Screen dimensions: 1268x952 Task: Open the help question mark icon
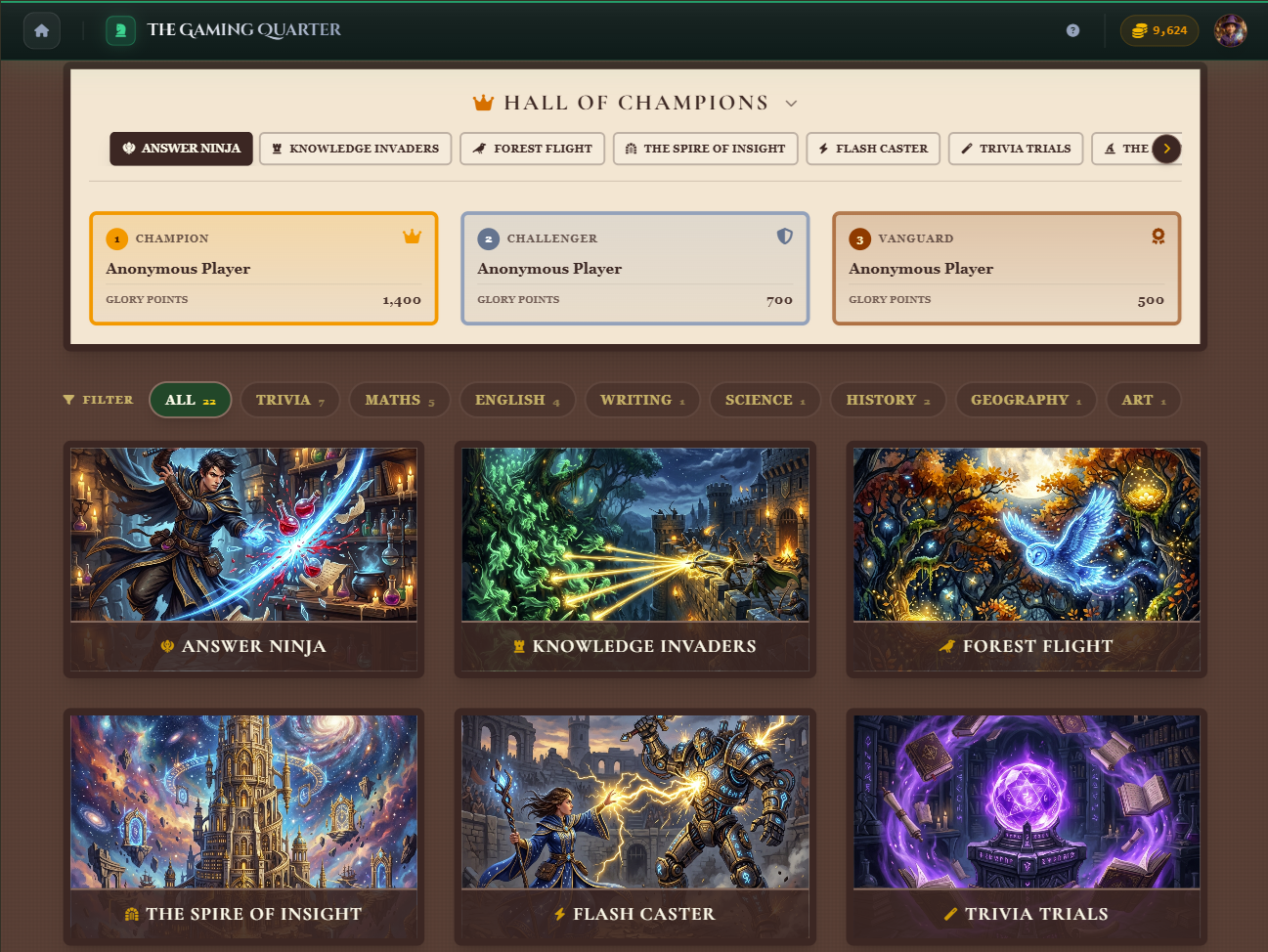(x=1072, y=30)
